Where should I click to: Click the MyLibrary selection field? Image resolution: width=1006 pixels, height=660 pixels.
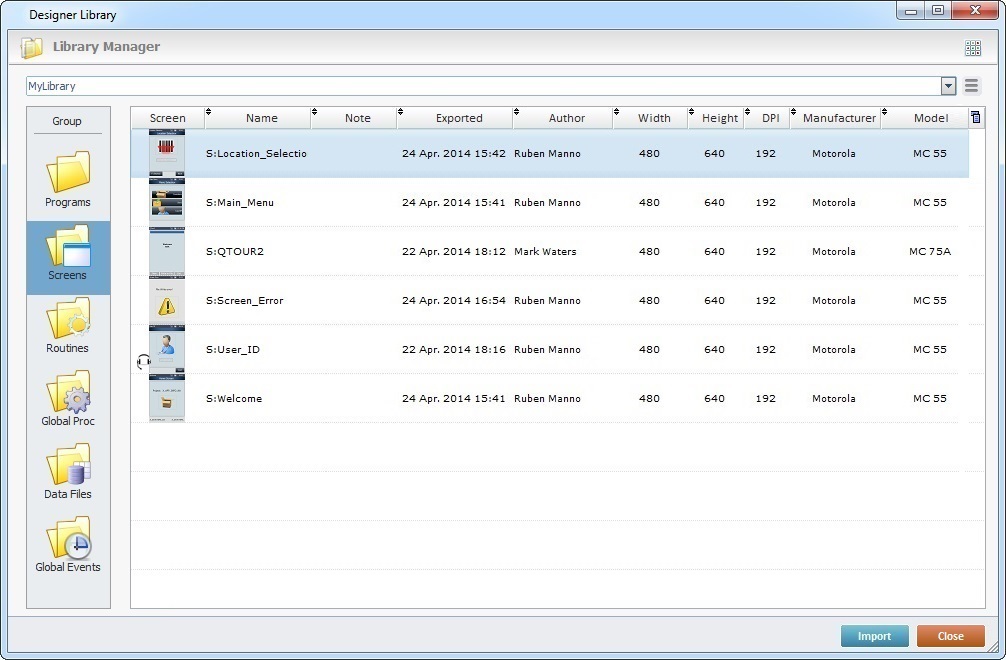[x=480, y=86]
